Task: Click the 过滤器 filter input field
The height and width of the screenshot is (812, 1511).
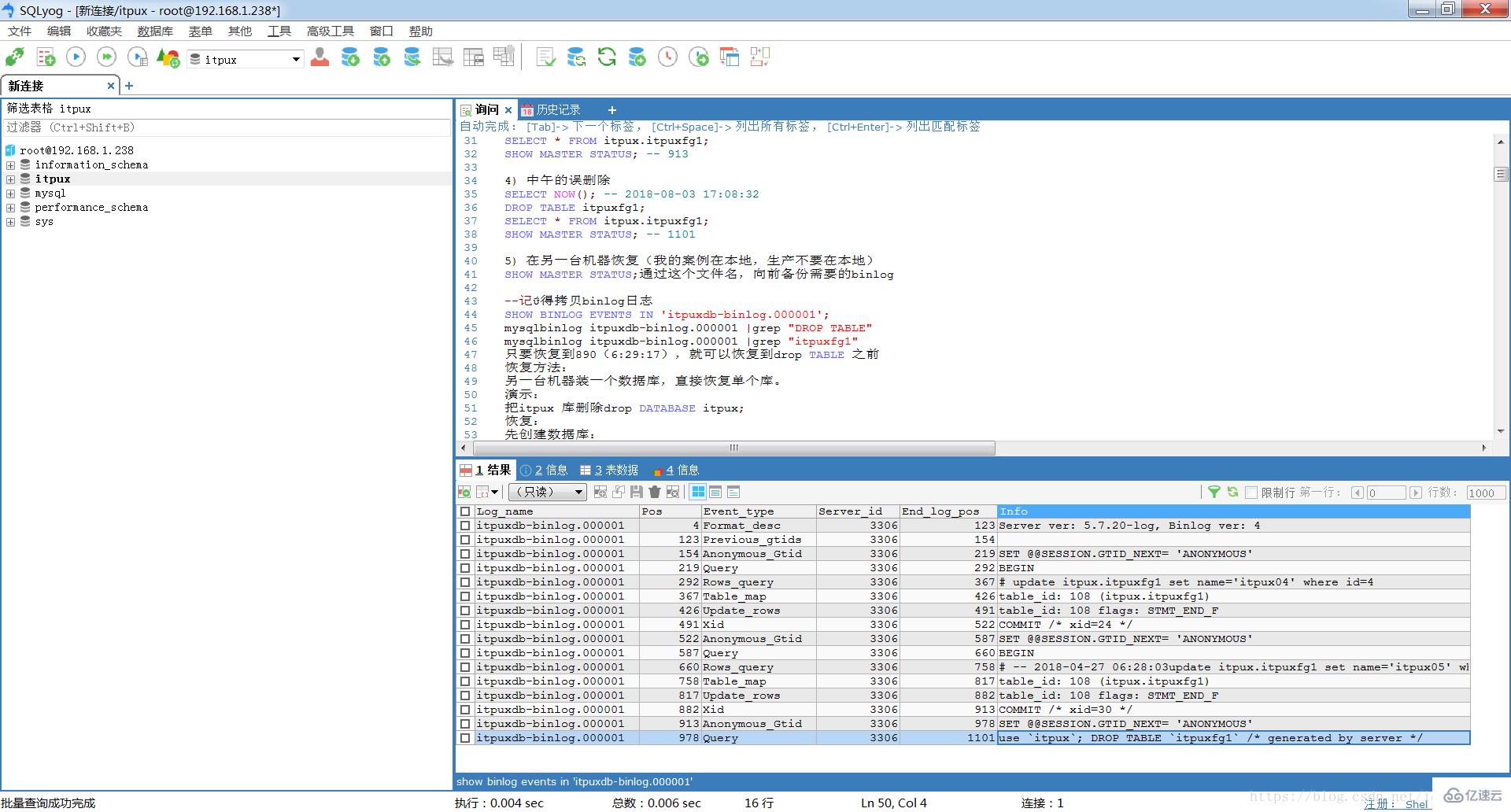Action: click(x=227, y=127)
